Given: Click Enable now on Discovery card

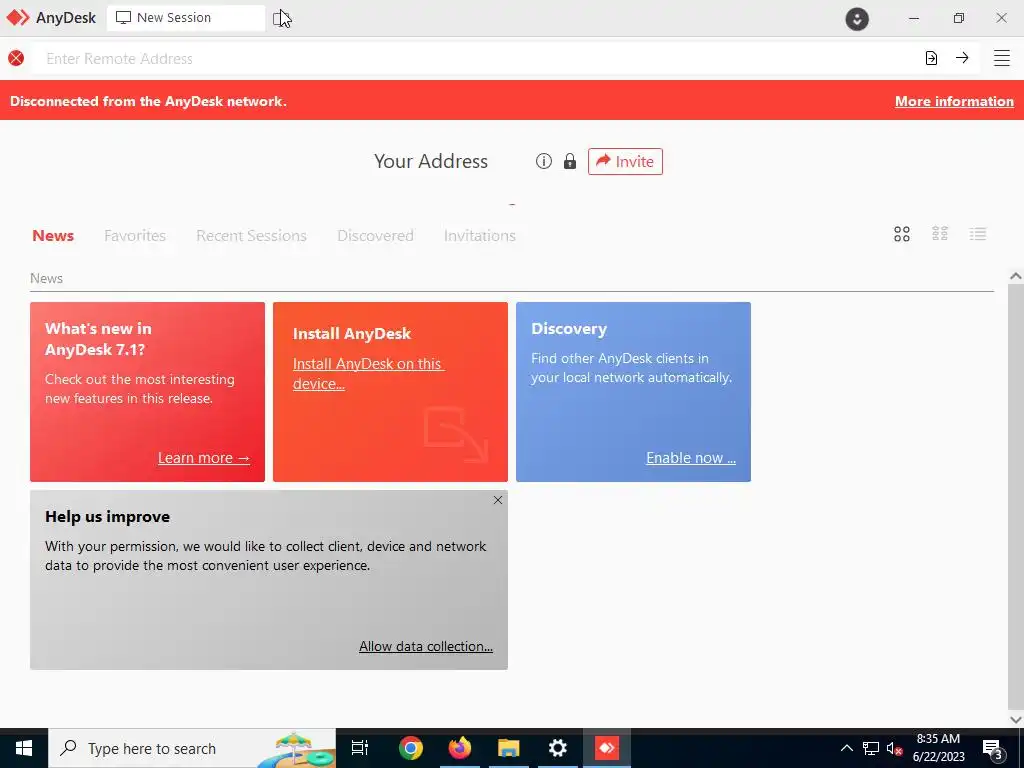Looking at the screenshot, I should click(691, 458).
